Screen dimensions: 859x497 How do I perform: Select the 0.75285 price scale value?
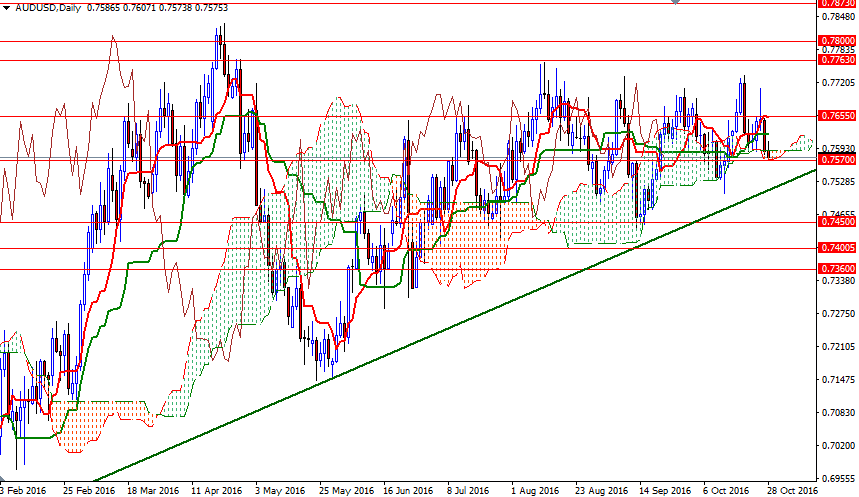coord(838,181)
